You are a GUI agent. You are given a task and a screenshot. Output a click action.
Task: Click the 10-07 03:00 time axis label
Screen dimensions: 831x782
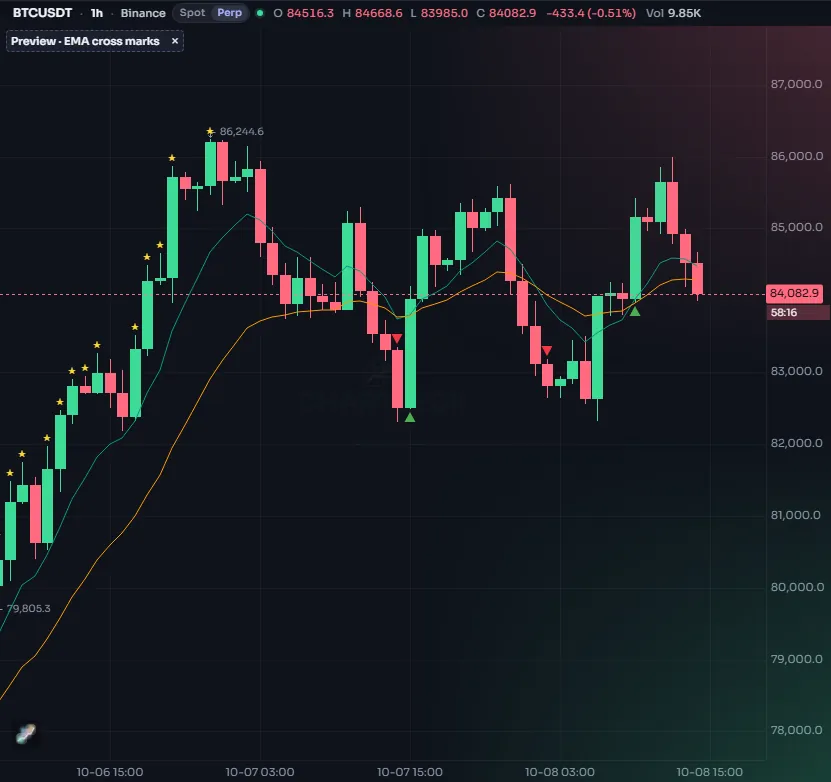coord(260,772)
